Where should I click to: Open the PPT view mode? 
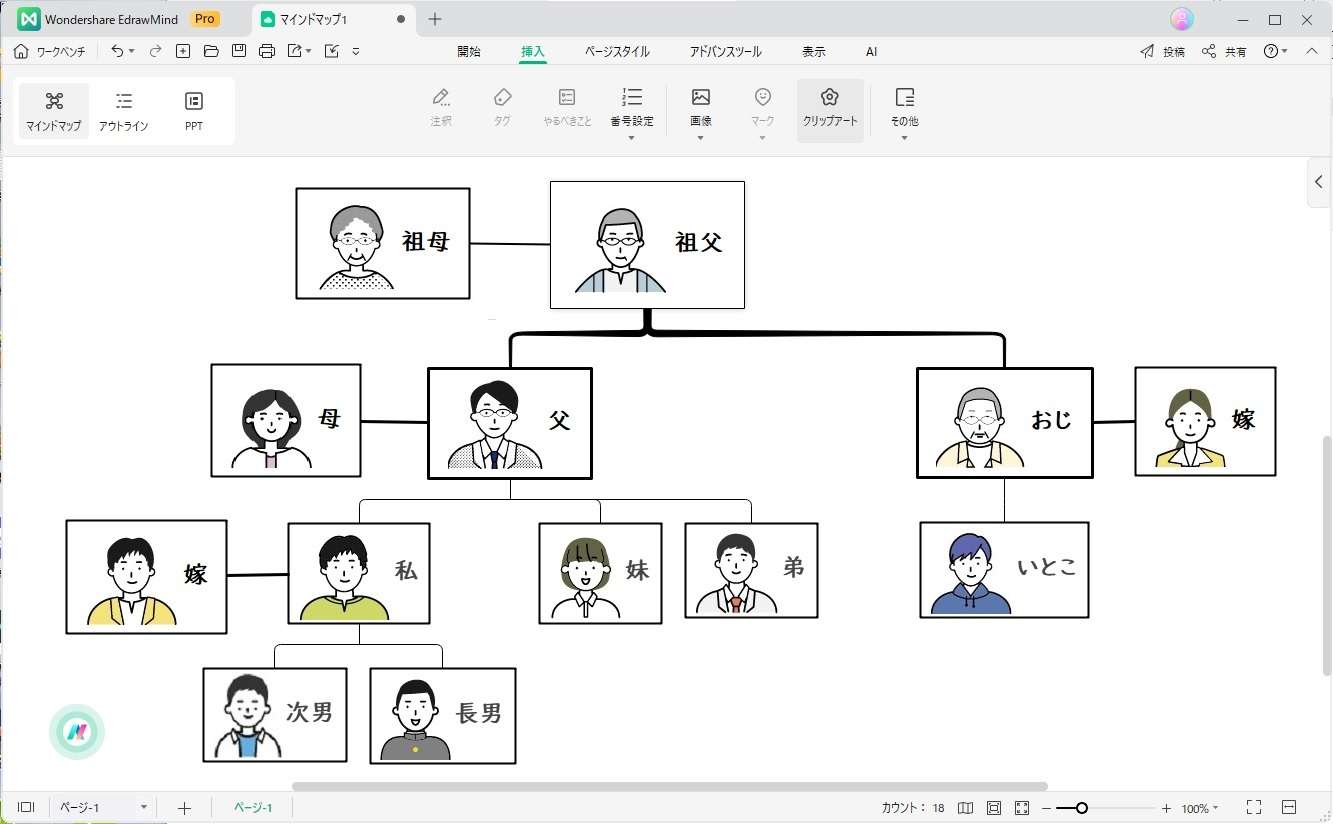(x=192, y=110)
